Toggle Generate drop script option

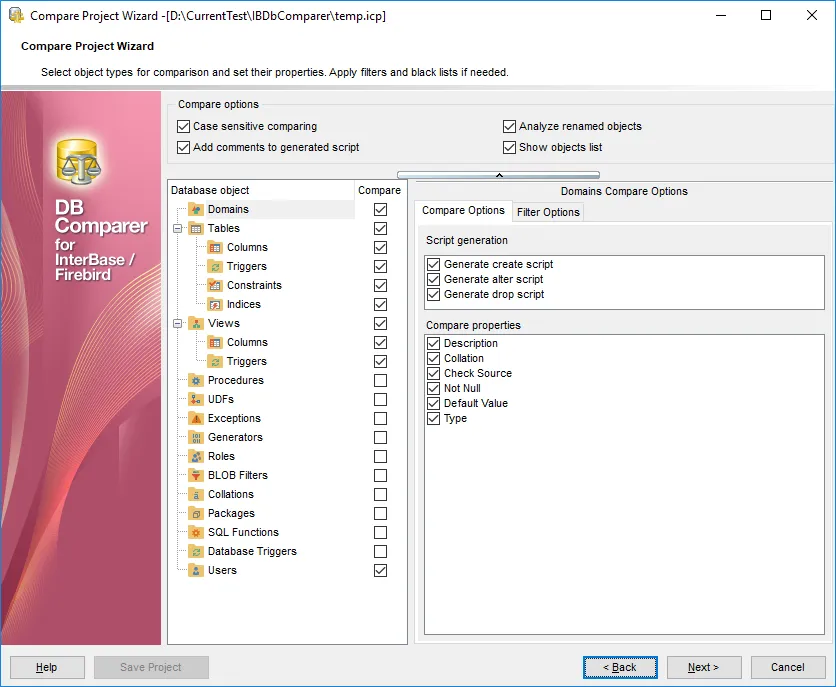433,294
